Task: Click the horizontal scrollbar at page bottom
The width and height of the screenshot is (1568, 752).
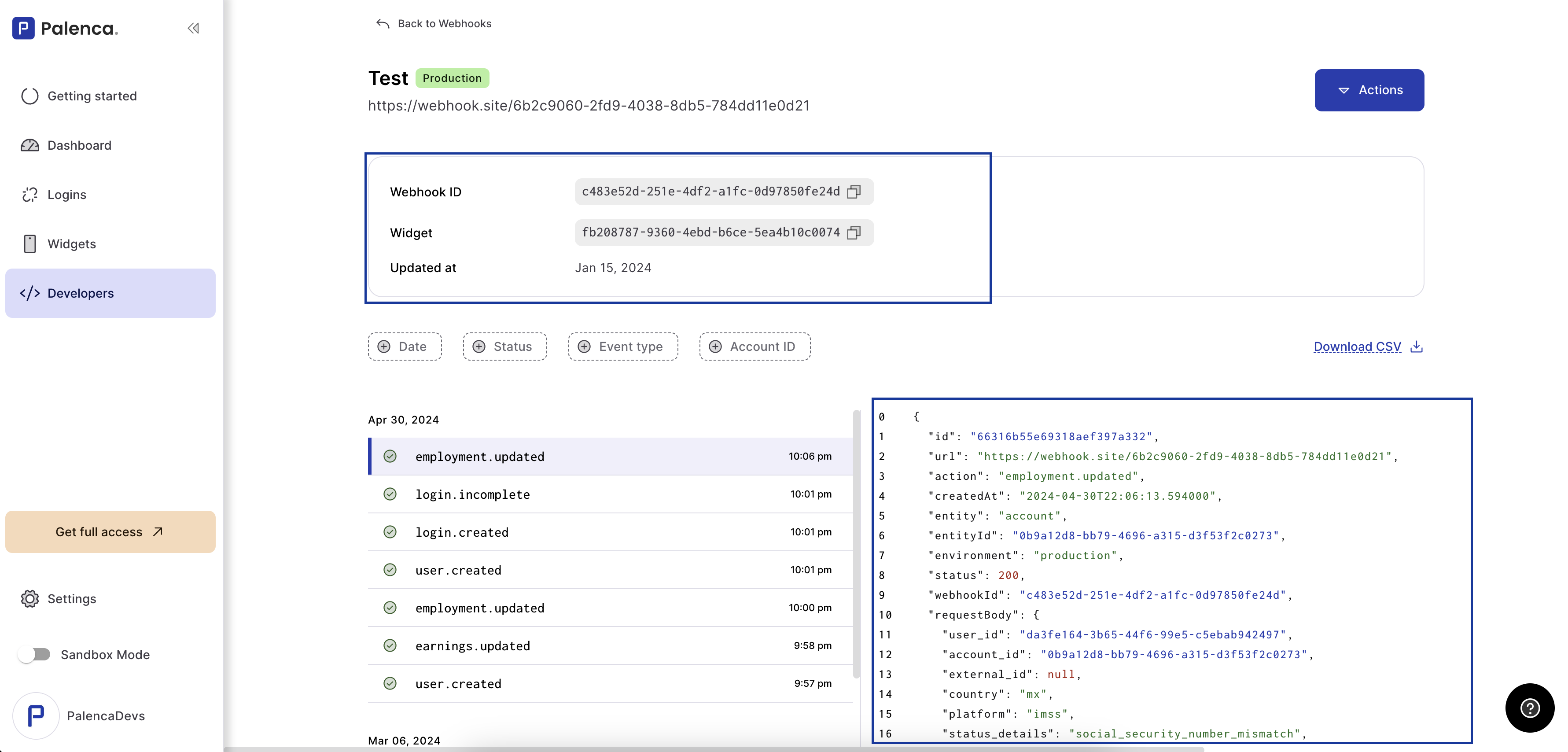Action: 714,749
